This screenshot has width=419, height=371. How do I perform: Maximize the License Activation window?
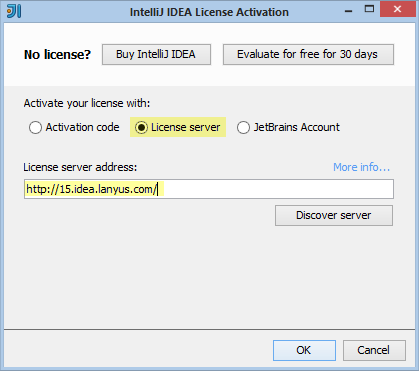(x=369, y=9)
